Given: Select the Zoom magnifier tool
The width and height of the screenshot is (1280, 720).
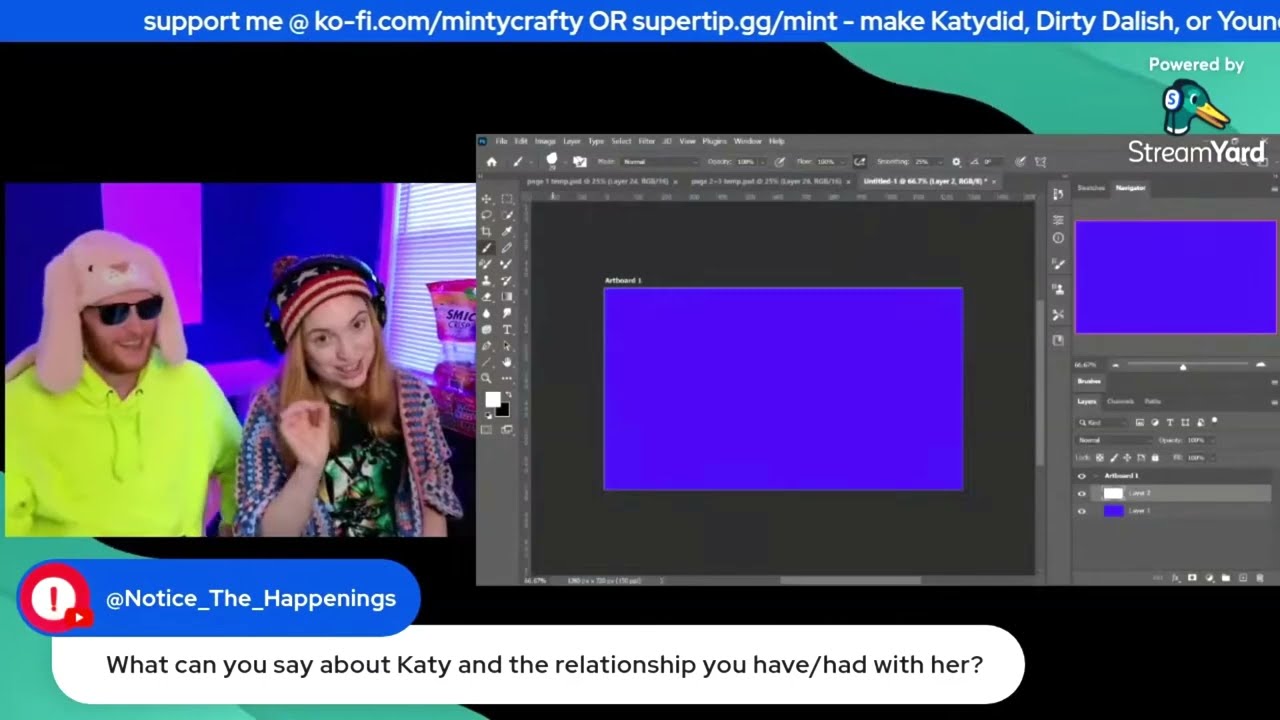Looking at the screenshot, I should pos(486,378).
